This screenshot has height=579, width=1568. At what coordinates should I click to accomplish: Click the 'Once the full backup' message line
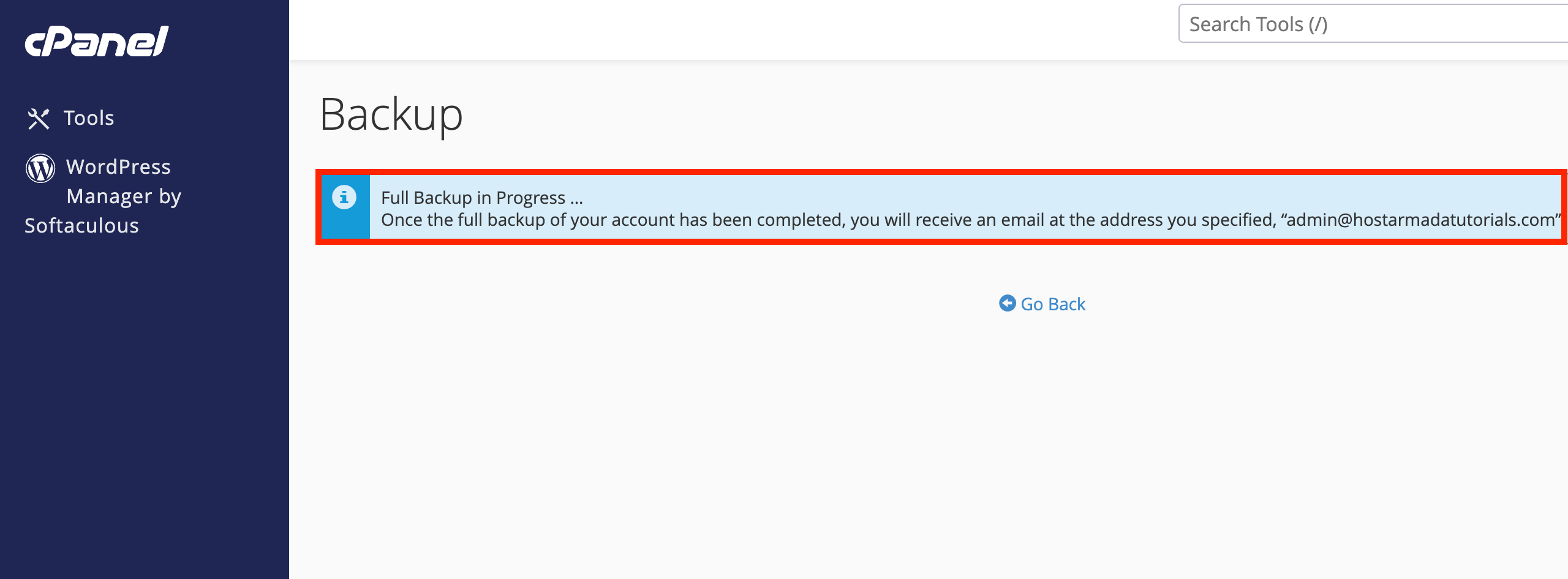pos(674,220)
